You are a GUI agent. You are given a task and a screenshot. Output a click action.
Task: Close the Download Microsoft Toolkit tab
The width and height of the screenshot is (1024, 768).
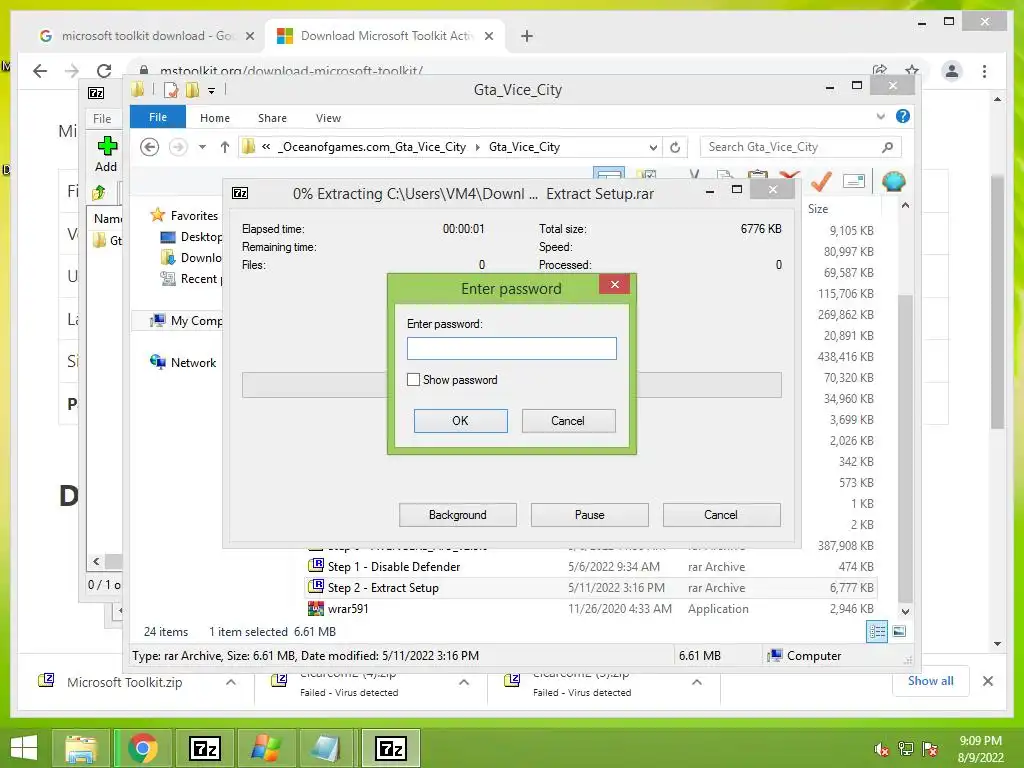click(488, 36)
